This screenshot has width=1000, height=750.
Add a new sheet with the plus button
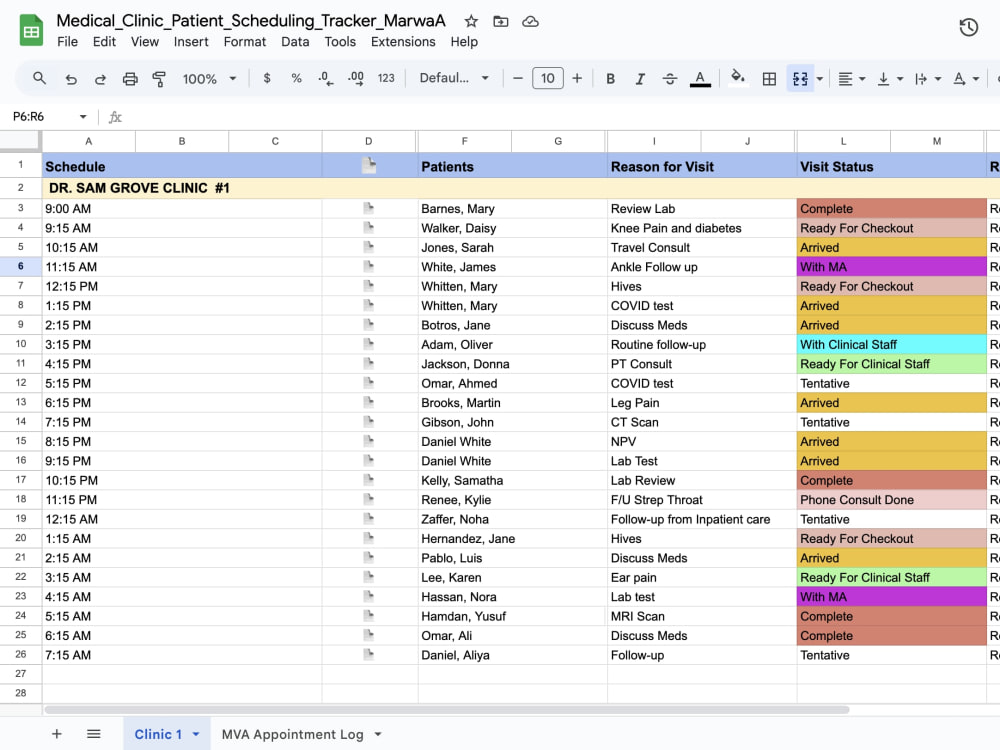pos(57,734)
